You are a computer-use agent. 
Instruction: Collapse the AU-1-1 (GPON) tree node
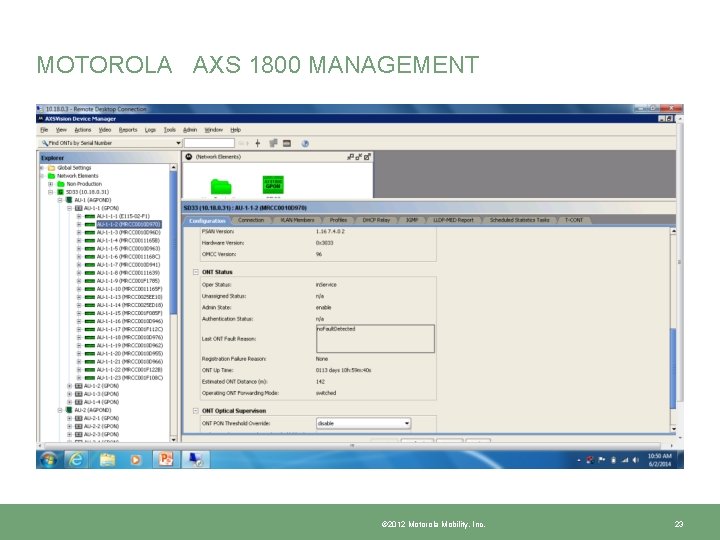pos(69,208)
